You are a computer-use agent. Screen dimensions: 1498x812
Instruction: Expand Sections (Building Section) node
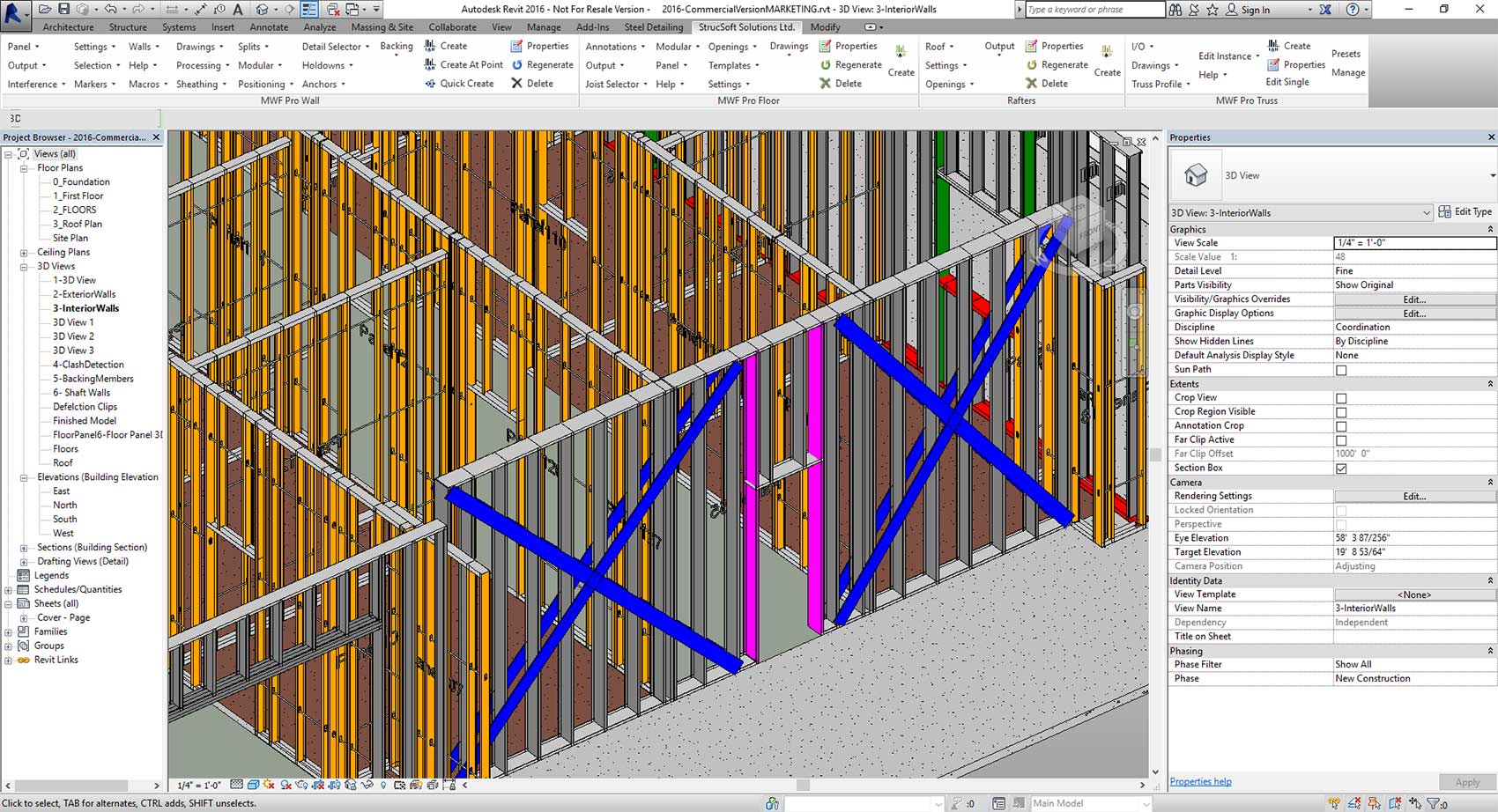pyautogui.click(x=24, y=548)
